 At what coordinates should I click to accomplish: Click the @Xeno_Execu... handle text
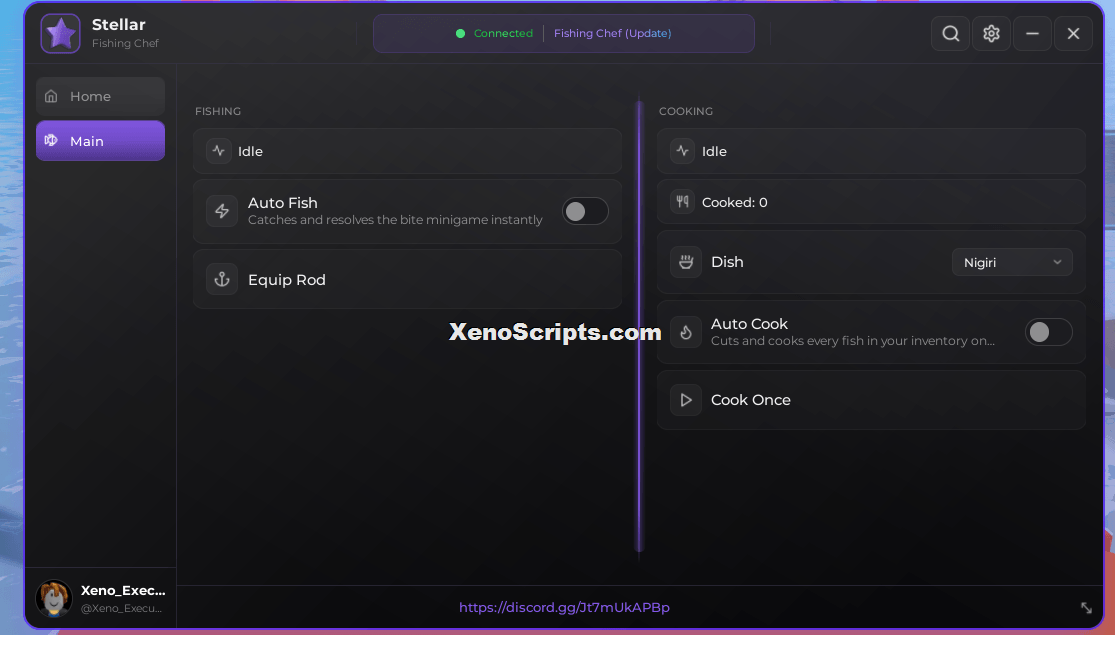(121, 608)
